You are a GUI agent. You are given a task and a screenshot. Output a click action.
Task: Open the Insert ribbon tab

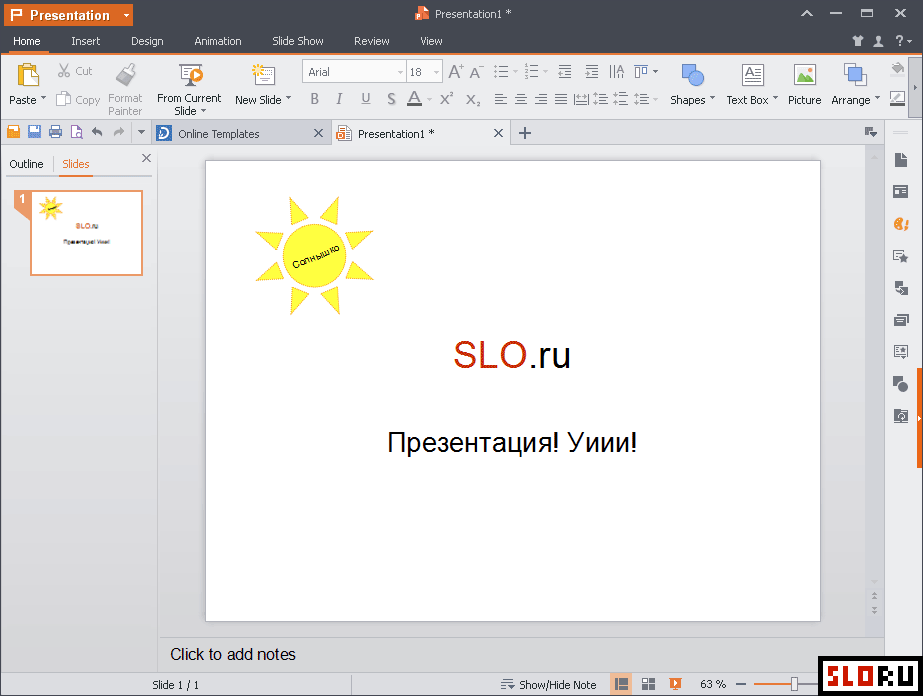[x=85, y=41]
